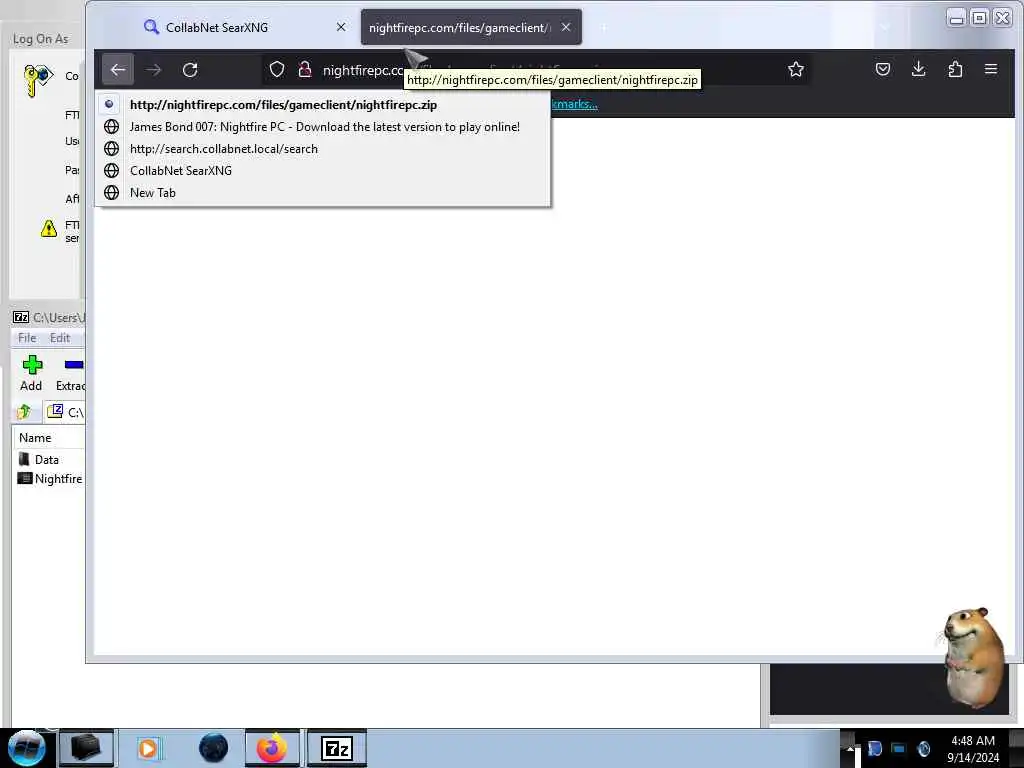Close the CollabNet SearXNG tab
The height and width of the screenshot is (768, 1024).
click(x=341, y=27)
